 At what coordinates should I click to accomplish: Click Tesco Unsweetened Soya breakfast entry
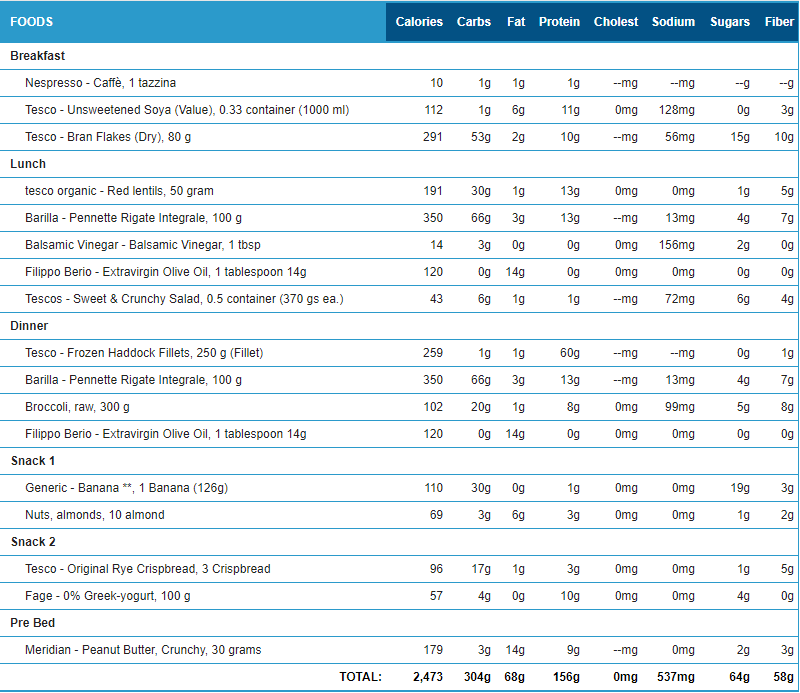click(x=187, y=110)
